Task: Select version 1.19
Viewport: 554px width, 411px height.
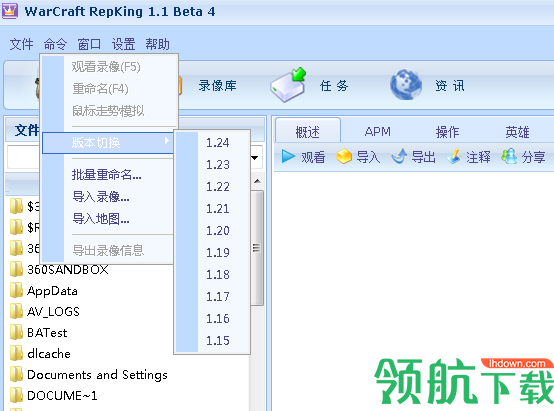Action: pos(218,252)
